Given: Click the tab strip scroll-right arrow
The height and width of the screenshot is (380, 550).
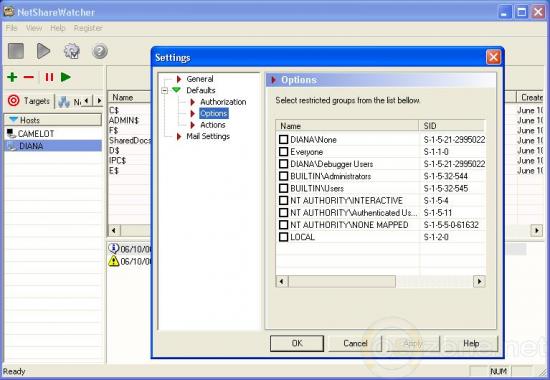Looking at the screenshot, I should (99, 101).
